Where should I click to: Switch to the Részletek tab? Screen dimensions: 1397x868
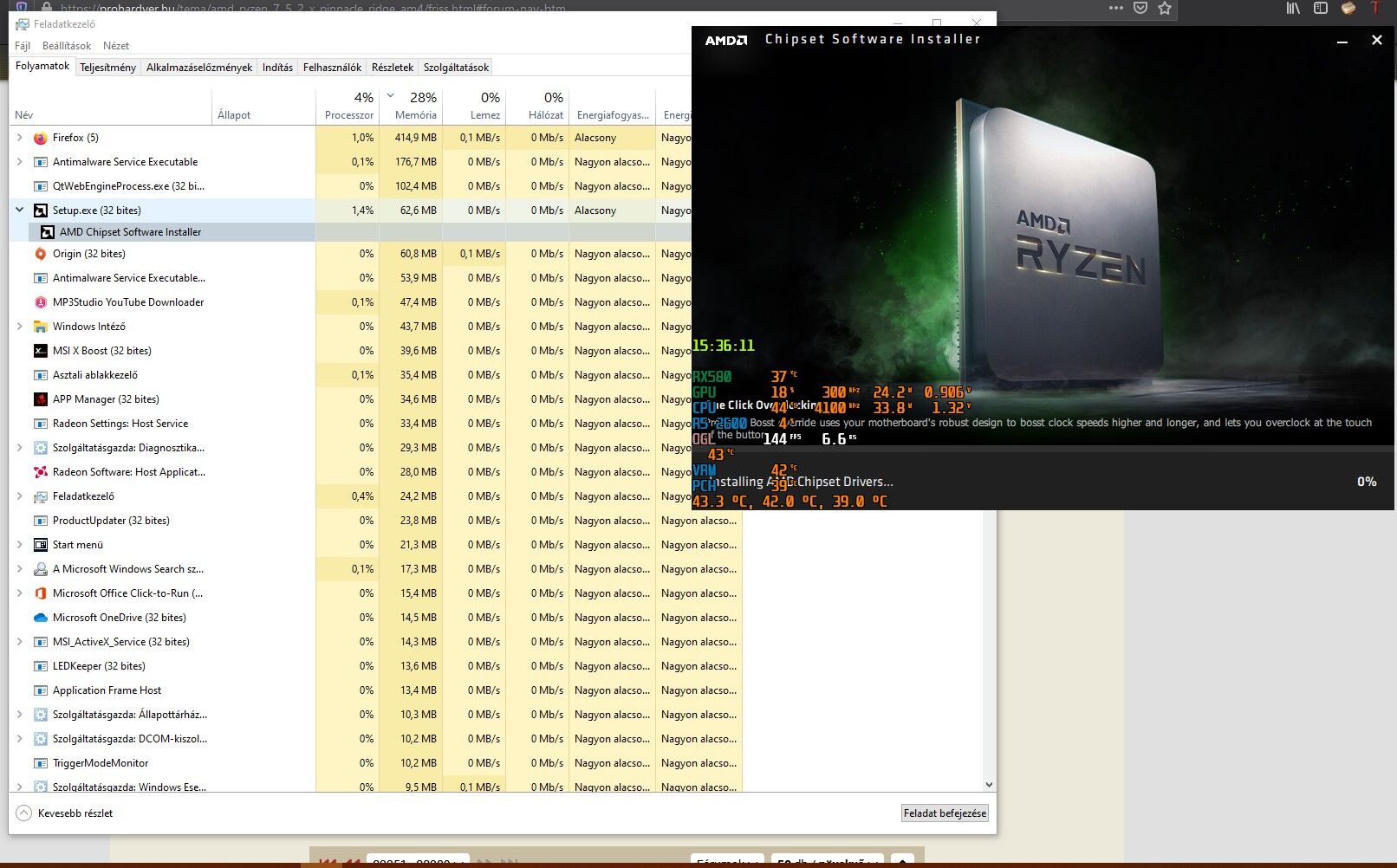393,68
